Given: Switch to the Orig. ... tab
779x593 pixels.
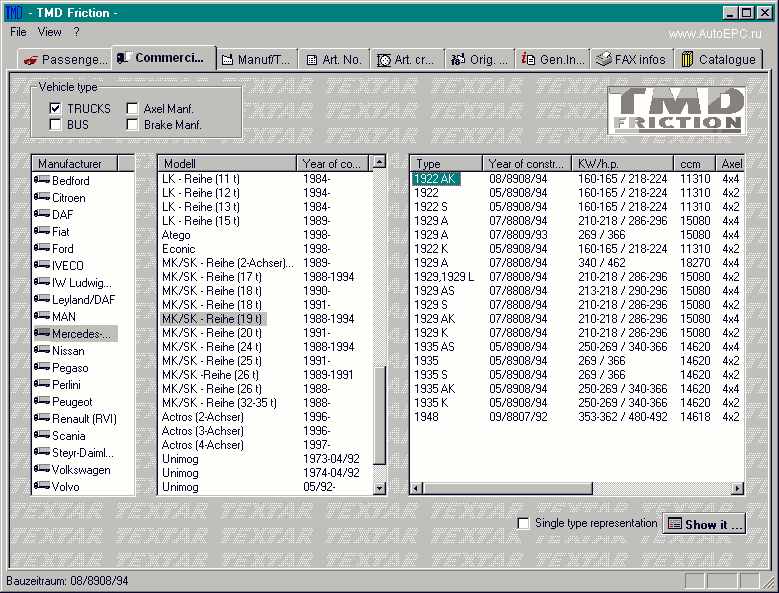Looking at the screenshot, I should (x=479, y=60).
